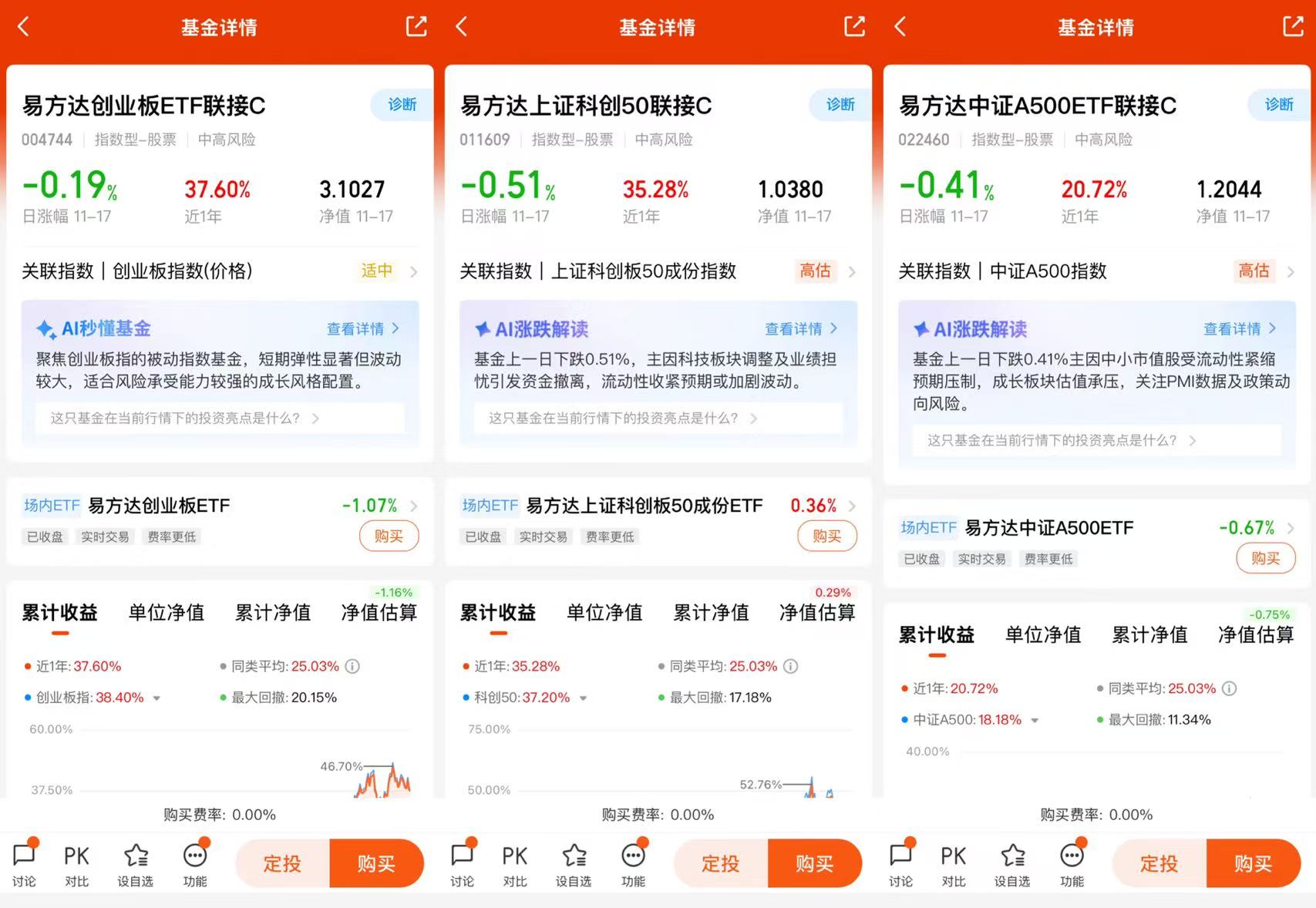View details of AI秒懂基金 card

click(363, 328)
